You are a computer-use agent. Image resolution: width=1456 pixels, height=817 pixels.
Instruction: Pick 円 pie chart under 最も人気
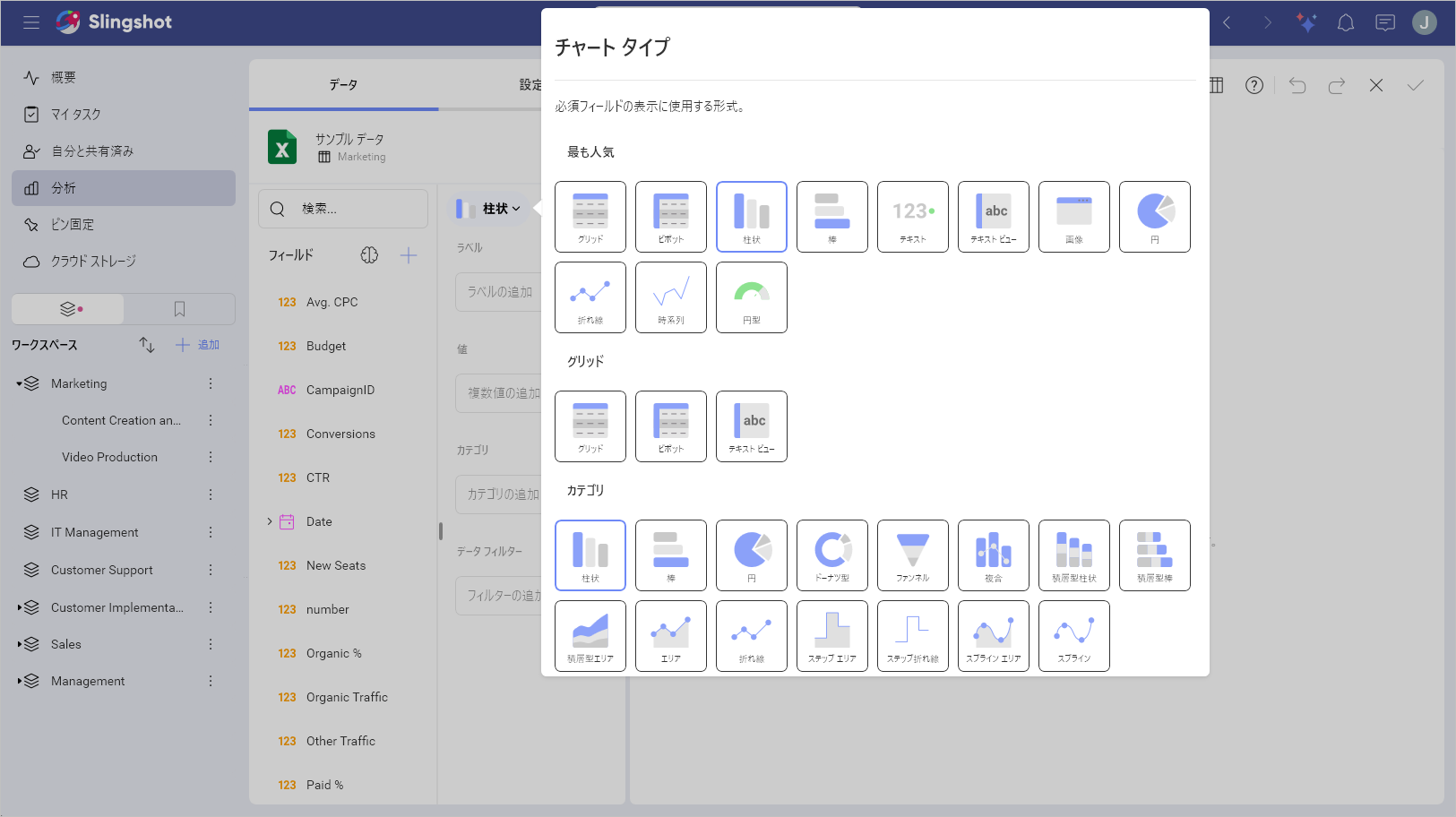tap(1155, 217)
